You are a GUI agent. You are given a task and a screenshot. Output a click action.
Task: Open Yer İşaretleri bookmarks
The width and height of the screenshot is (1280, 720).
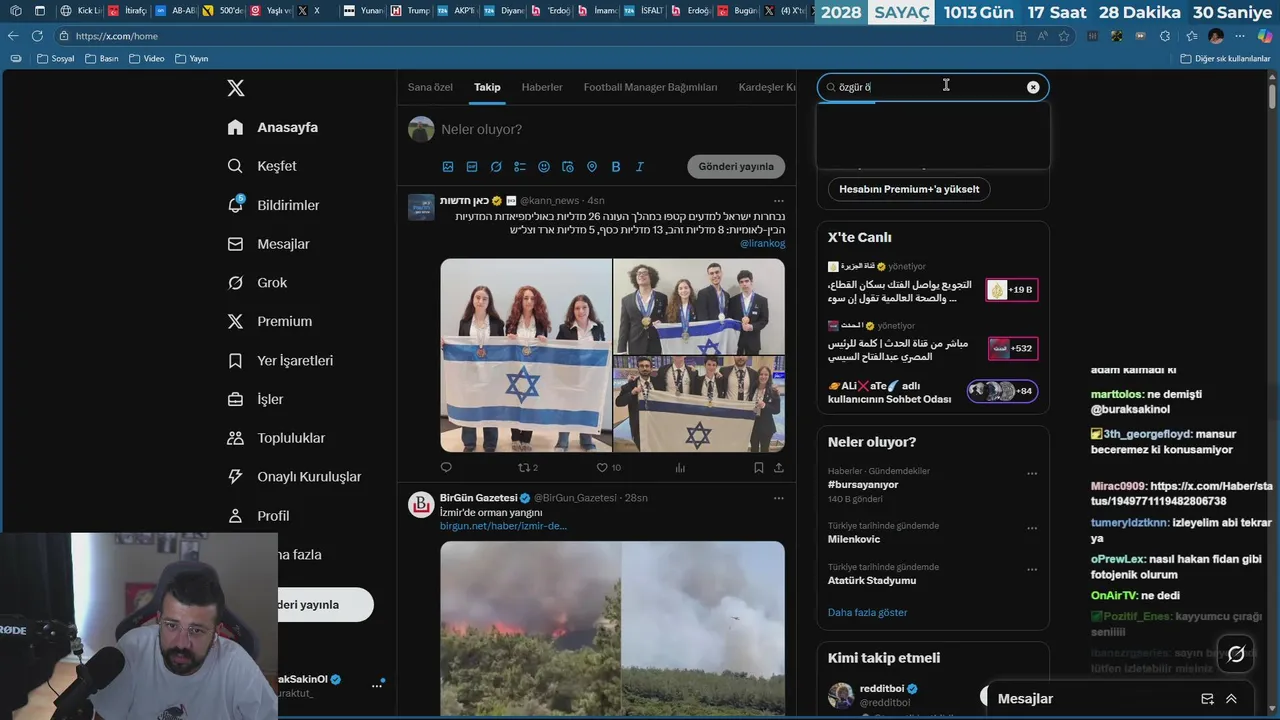pyautogui.click(x=280, y=360)
